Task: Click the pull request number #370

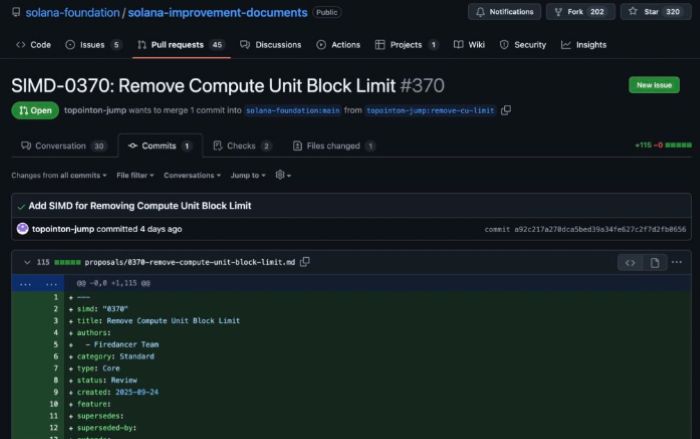Action: click(x=422, y=86)
